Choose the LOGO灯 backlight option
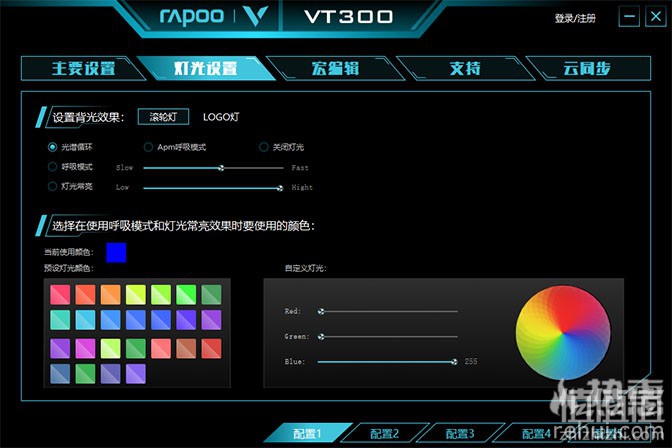Viewport: 672px width, 448px height. coord(221,117)
